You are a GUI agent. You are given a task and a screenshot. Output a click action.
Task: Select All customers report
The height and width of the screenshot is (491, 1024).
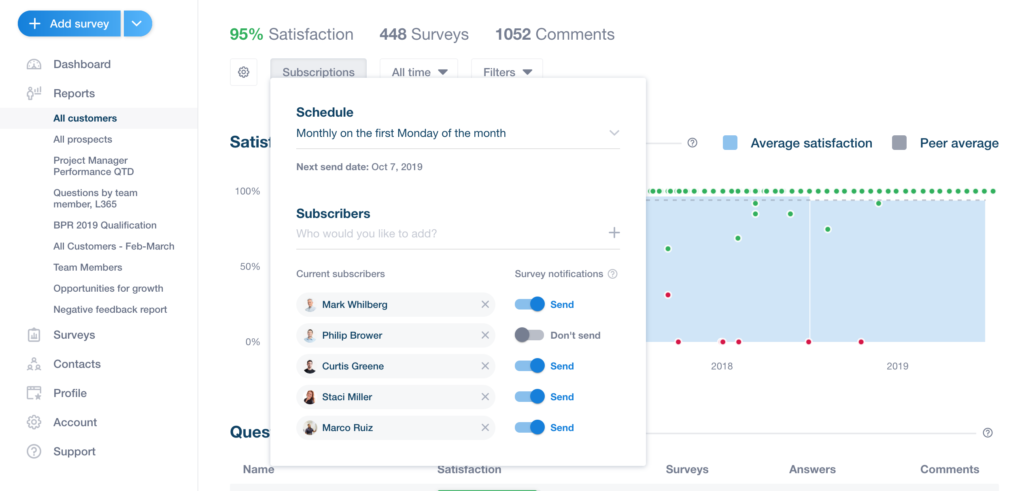tap(85, 118)
